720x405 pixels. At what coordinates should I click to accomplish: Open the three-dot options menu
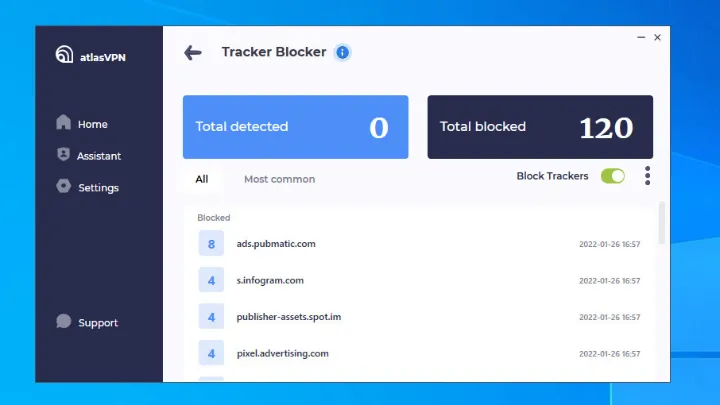point(647,176)
